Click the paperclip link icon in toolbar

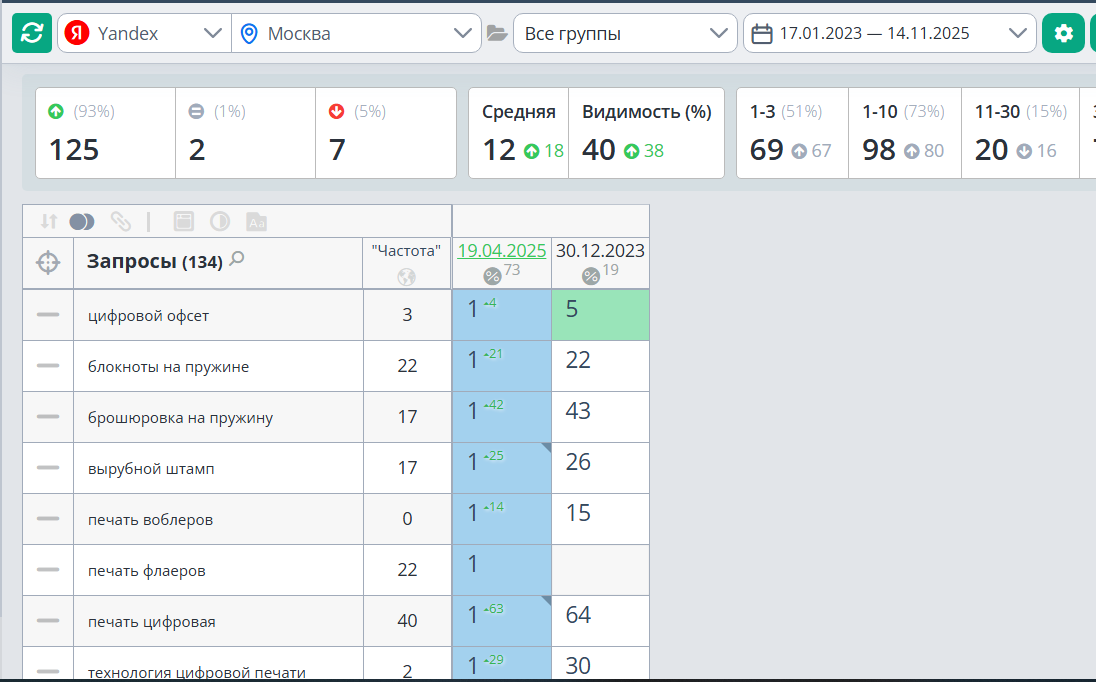click(120, 222)
